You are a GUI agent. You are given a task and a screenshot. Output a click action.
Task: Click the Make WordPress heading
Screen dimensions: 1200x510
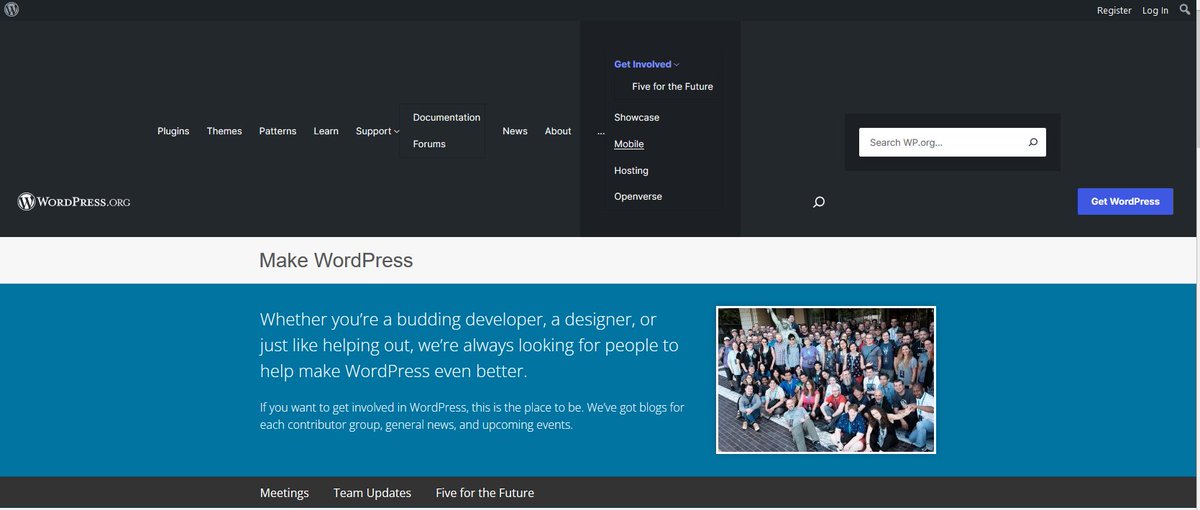point(336,260)
